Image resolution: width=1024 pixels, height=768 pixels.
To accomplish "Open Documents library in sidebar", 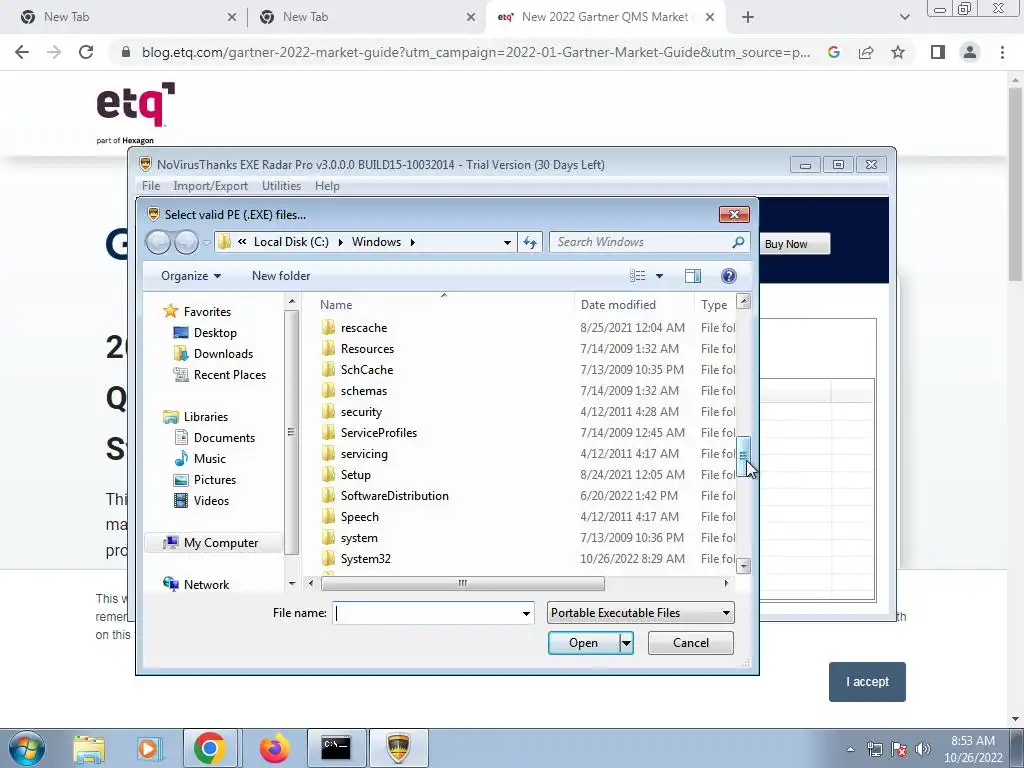I will pyautogui.click(x=224, y=438).
